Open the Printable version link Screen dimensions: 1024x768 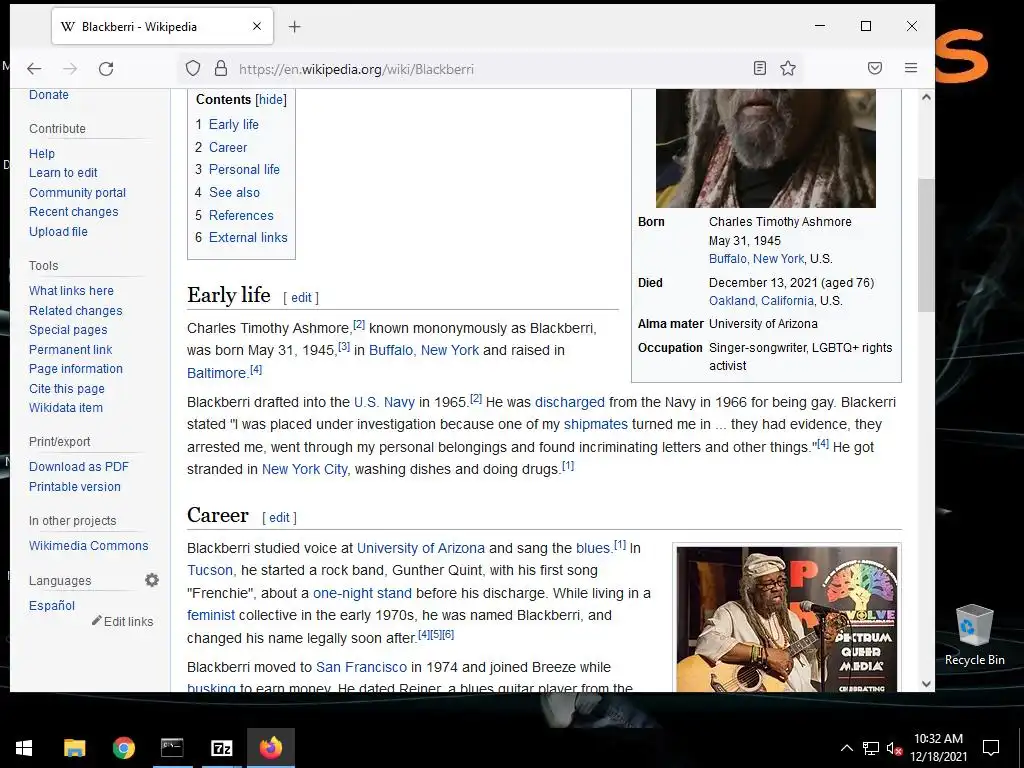coord(74,487)
